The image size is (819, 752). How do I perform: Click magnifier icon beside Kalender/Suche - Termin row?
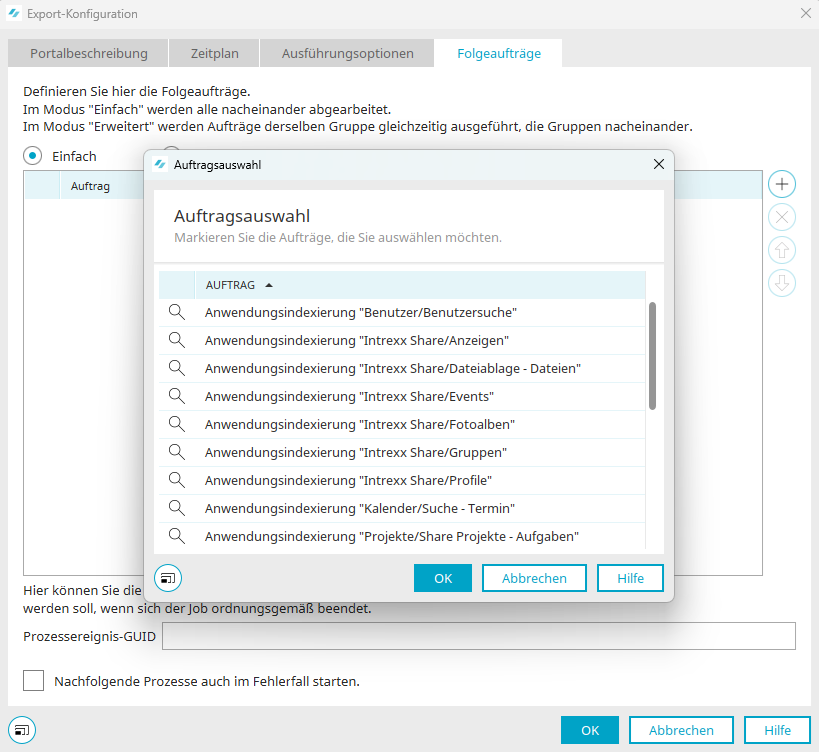tap(177, 508)
